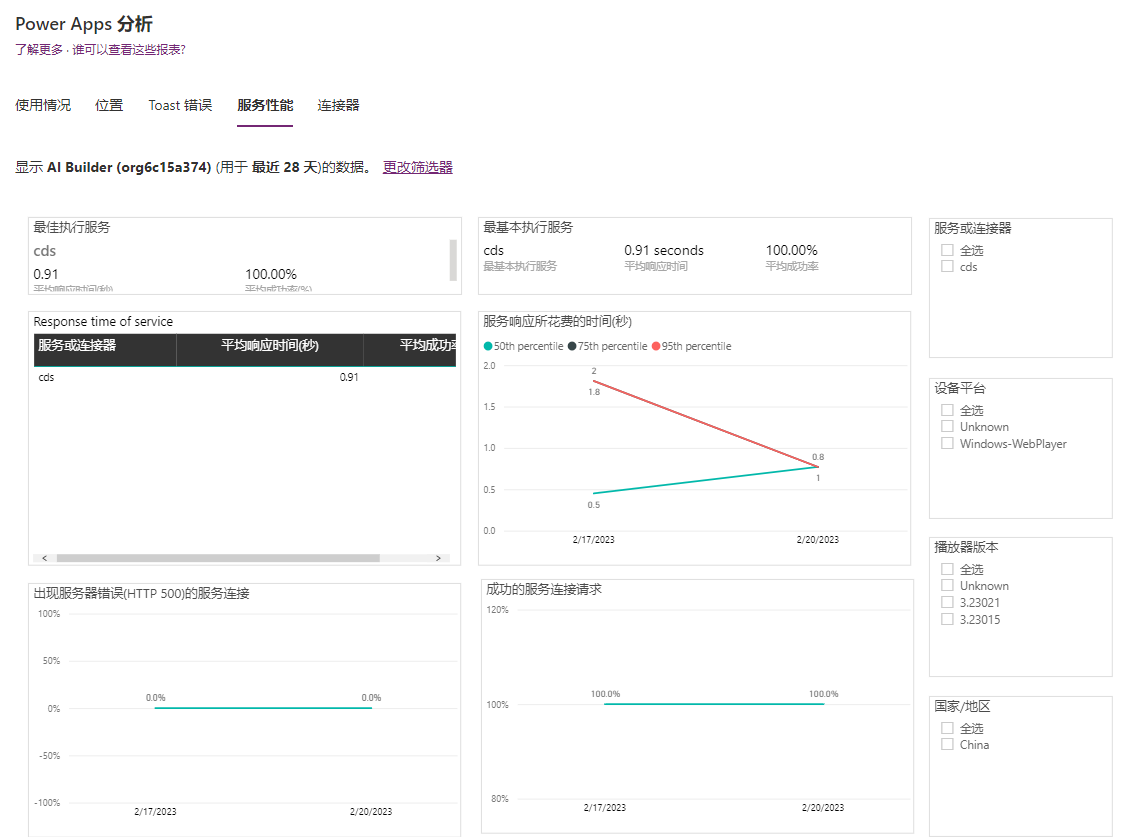Click the right scroll arrow in response table

tap(438, 558)
